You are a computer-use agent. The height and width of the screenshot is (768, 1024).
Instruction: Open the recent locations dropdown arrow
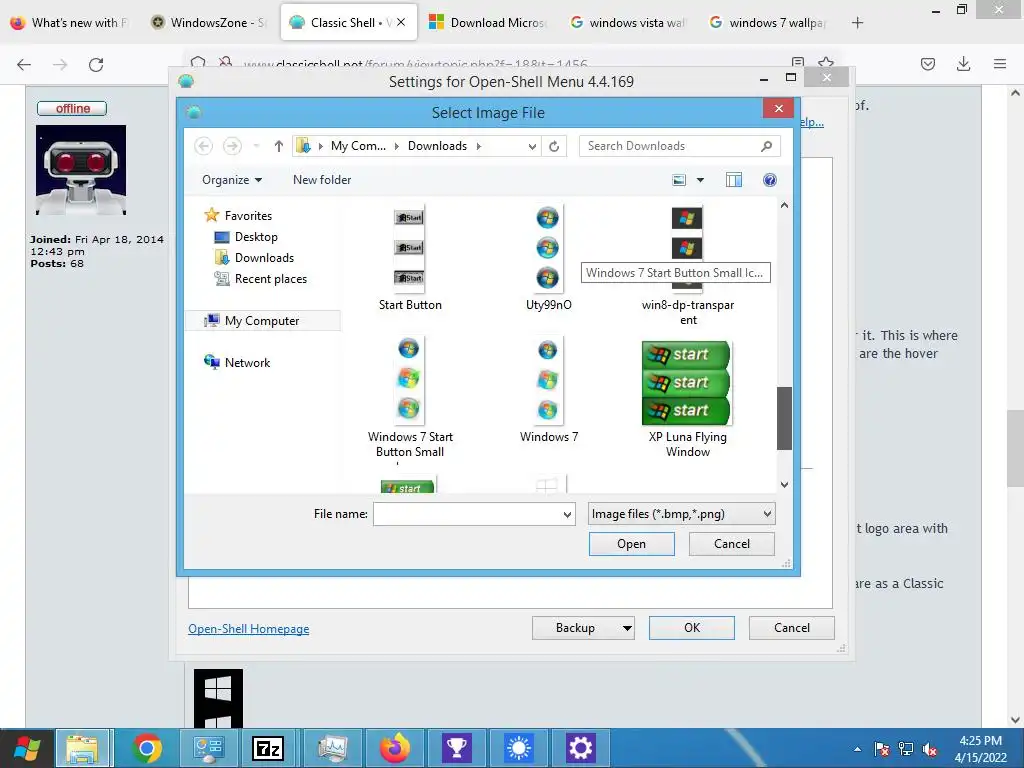click(257, 146)
